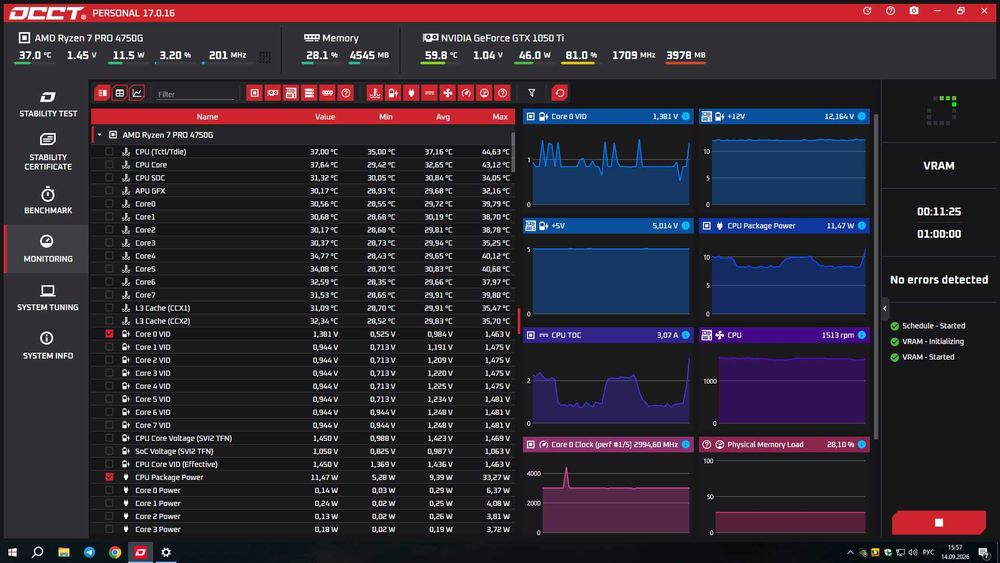Viewport: 1000px width, 563px height.
Task: Click the funnel filter icon
Action: (531, 93)
